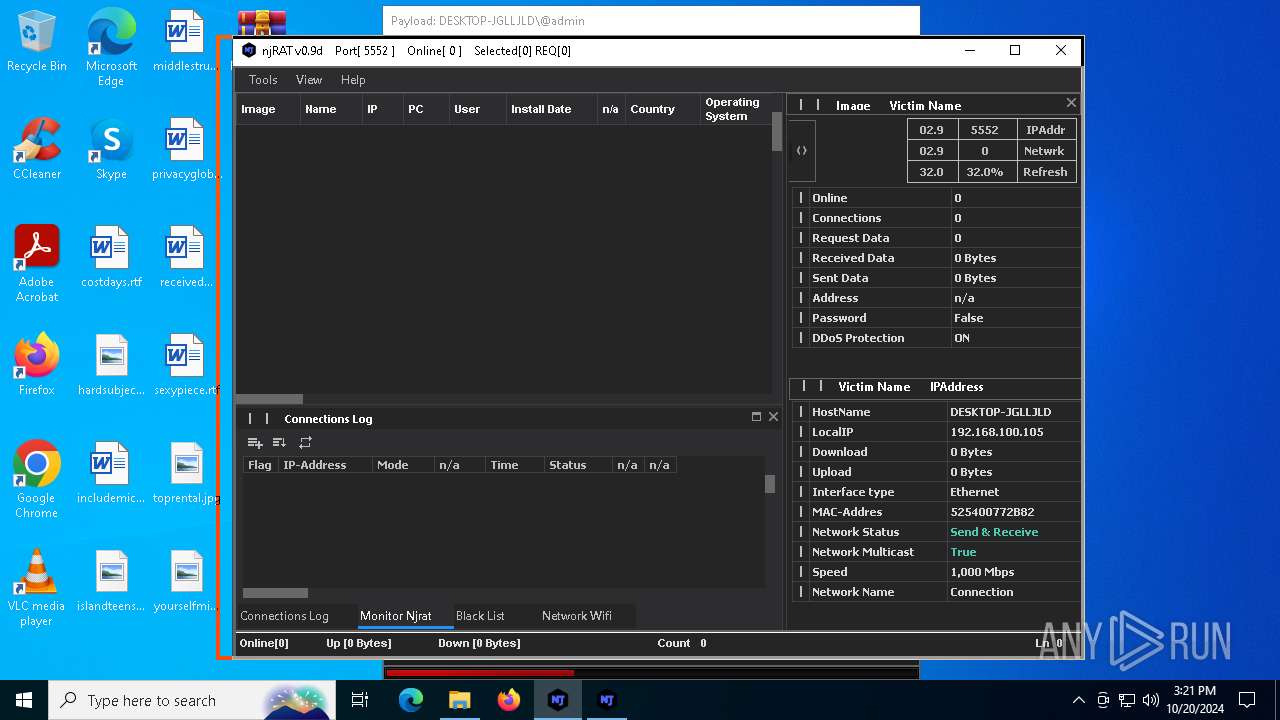Switch to the Connections Log tab
The image size is (1280, 720).
pyautogui.click(x=284, y=616)
